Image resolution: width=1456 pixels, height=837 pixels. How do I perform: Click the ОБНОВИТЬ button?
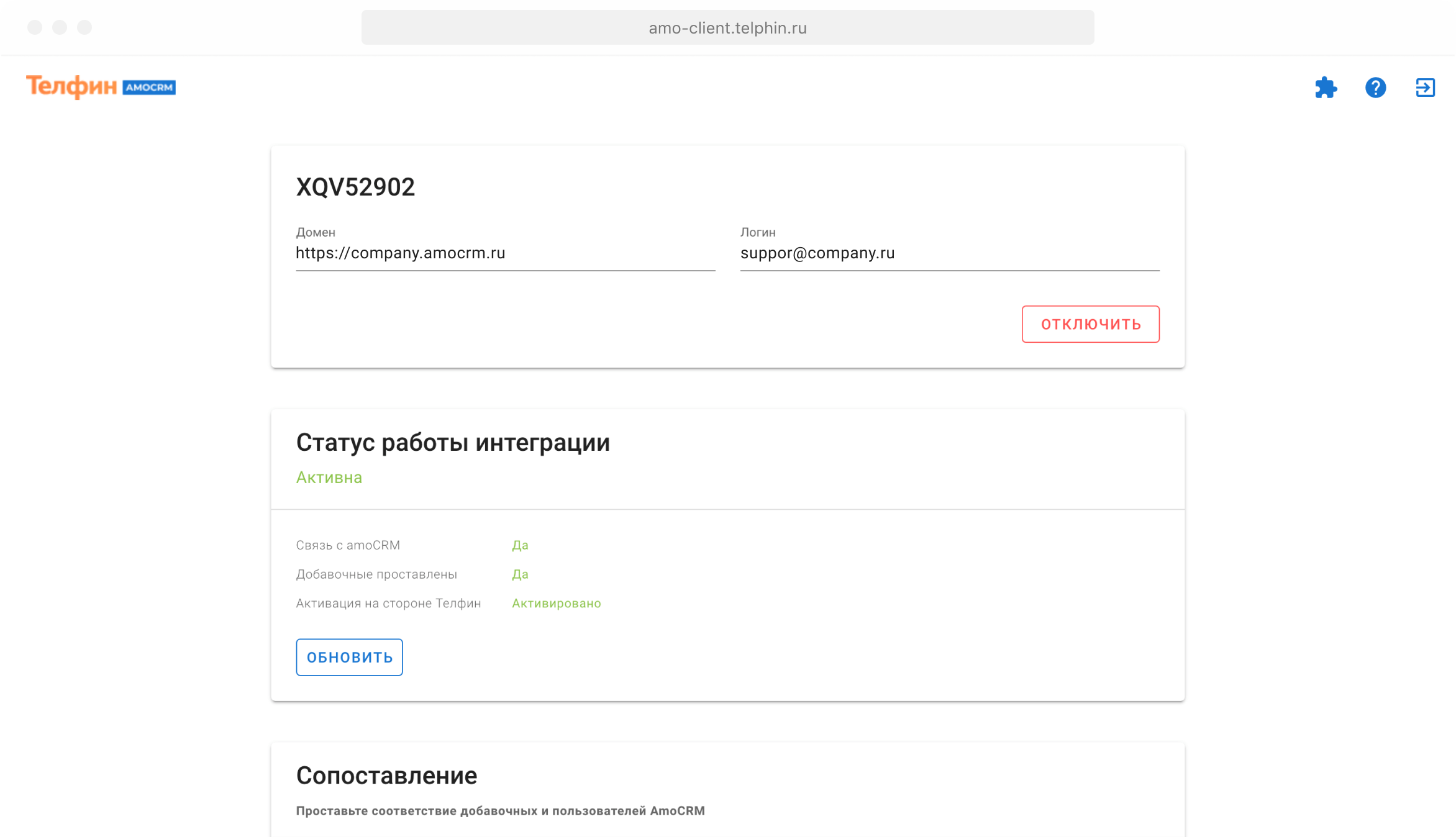click(349, 657)
